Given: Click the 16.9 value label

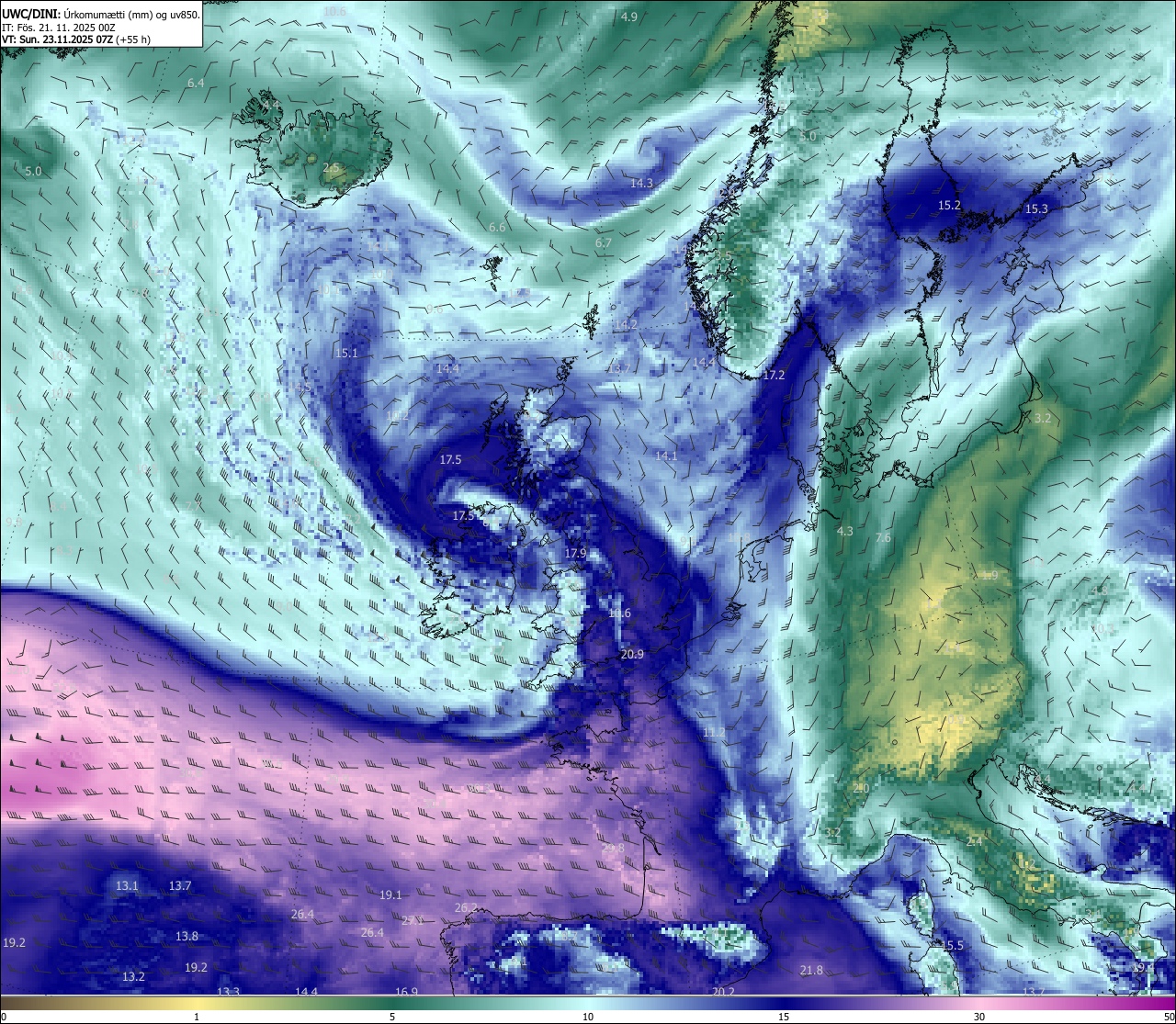Looking at the screenshot, I should [406, 991].
